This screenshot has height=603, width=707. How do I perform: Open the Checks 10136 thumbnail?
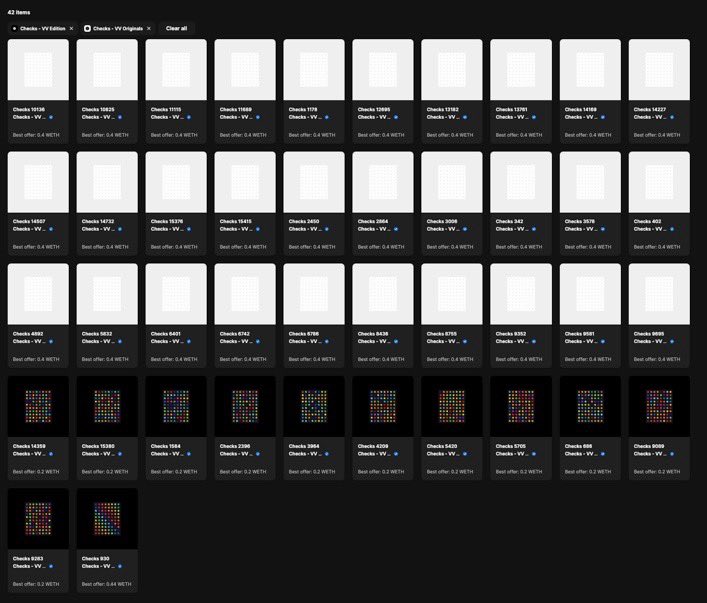38,69
